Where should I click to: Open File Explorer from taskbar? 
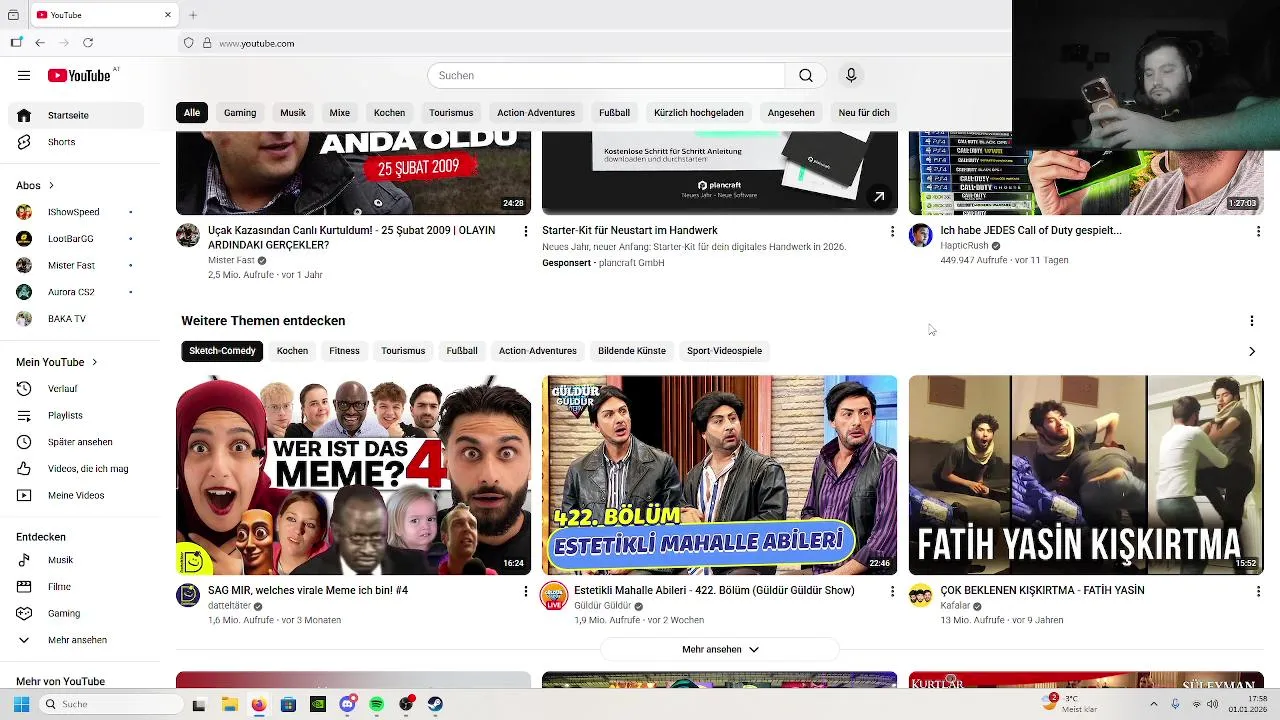[x=229, y=704]
